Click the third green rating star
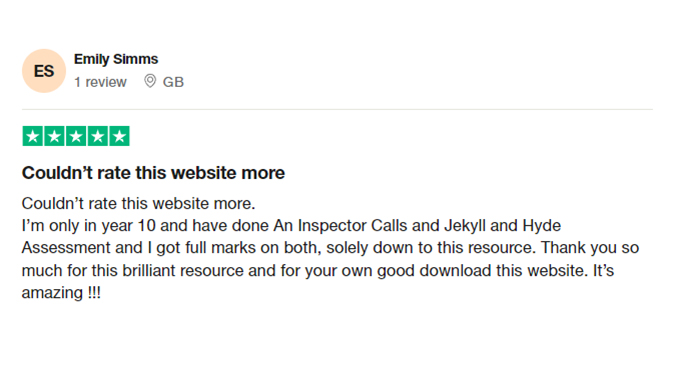The image size is (677, 366). (x=76, y=136)
